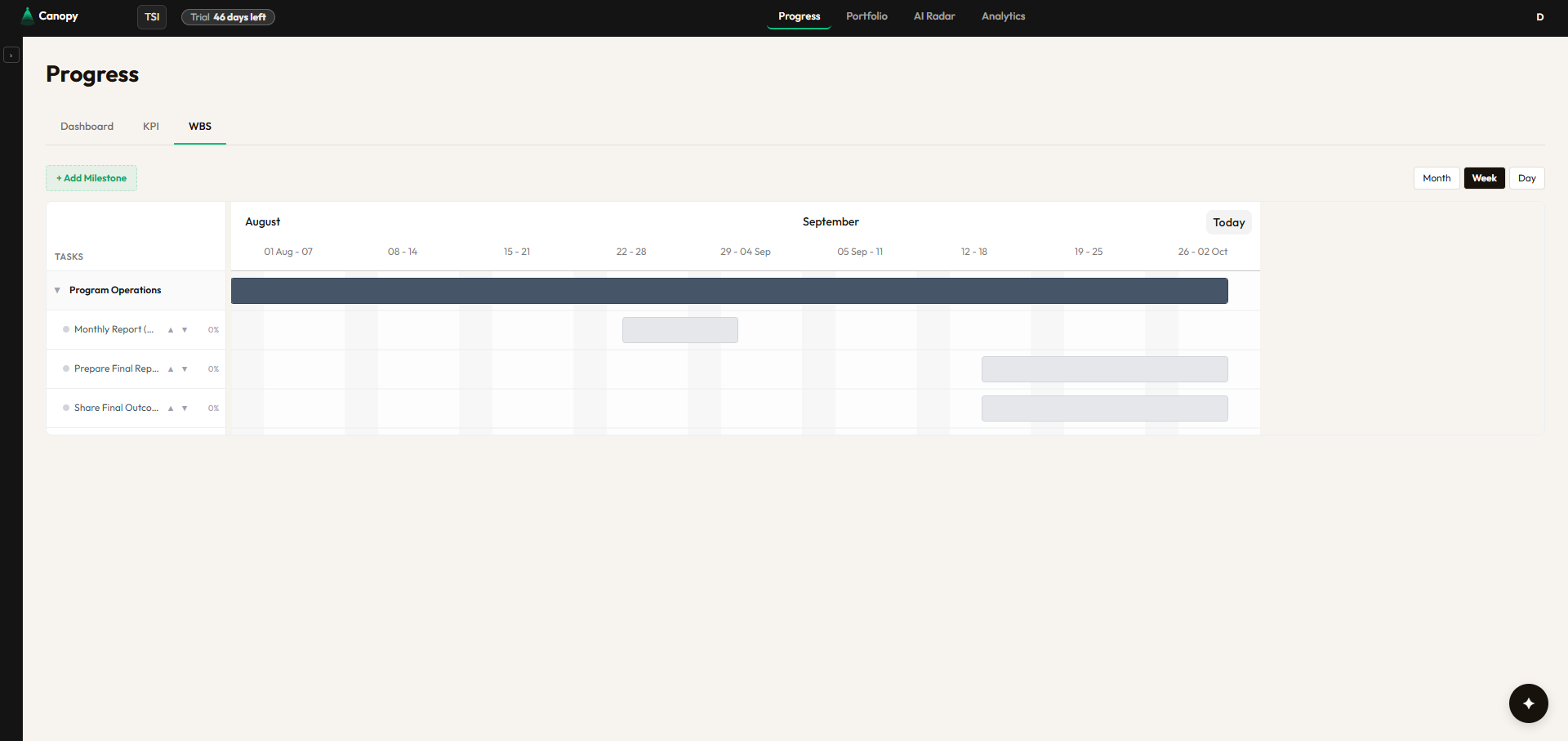
Task: Go to the Portfolio page
Action: 866,16
